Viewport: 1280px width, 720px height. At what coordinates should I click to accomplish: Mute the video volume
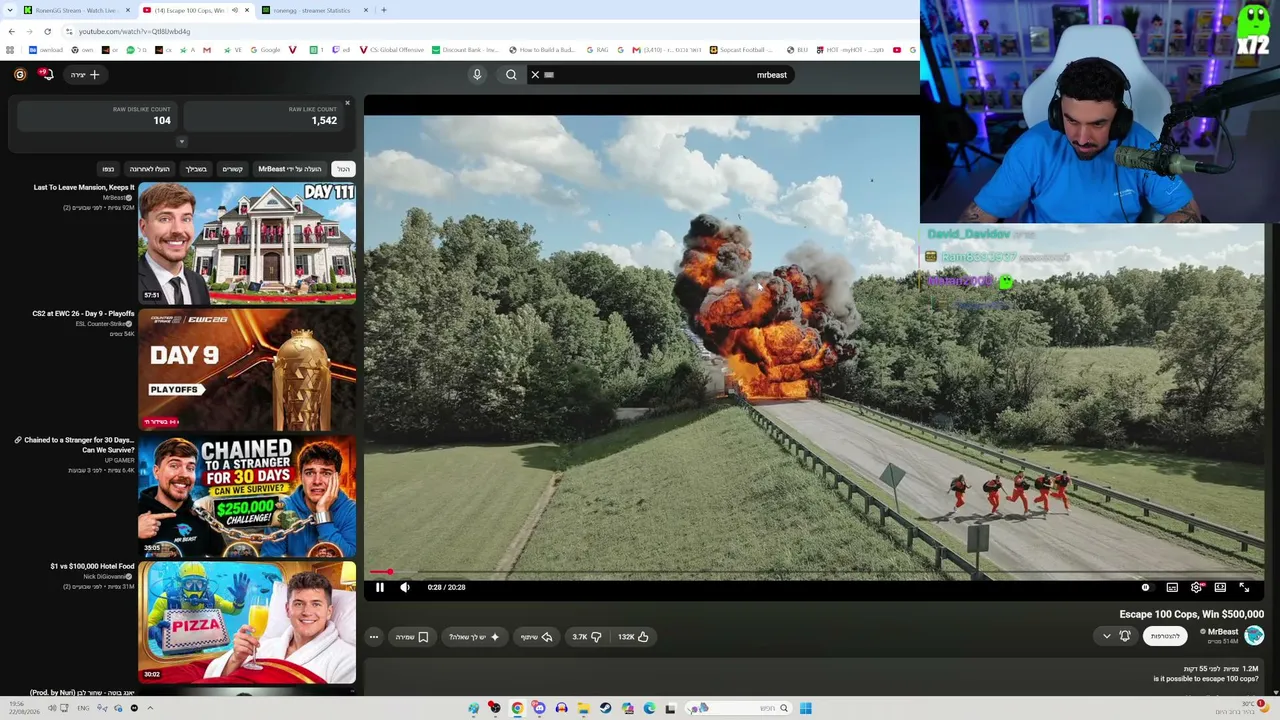coord(405,587)
